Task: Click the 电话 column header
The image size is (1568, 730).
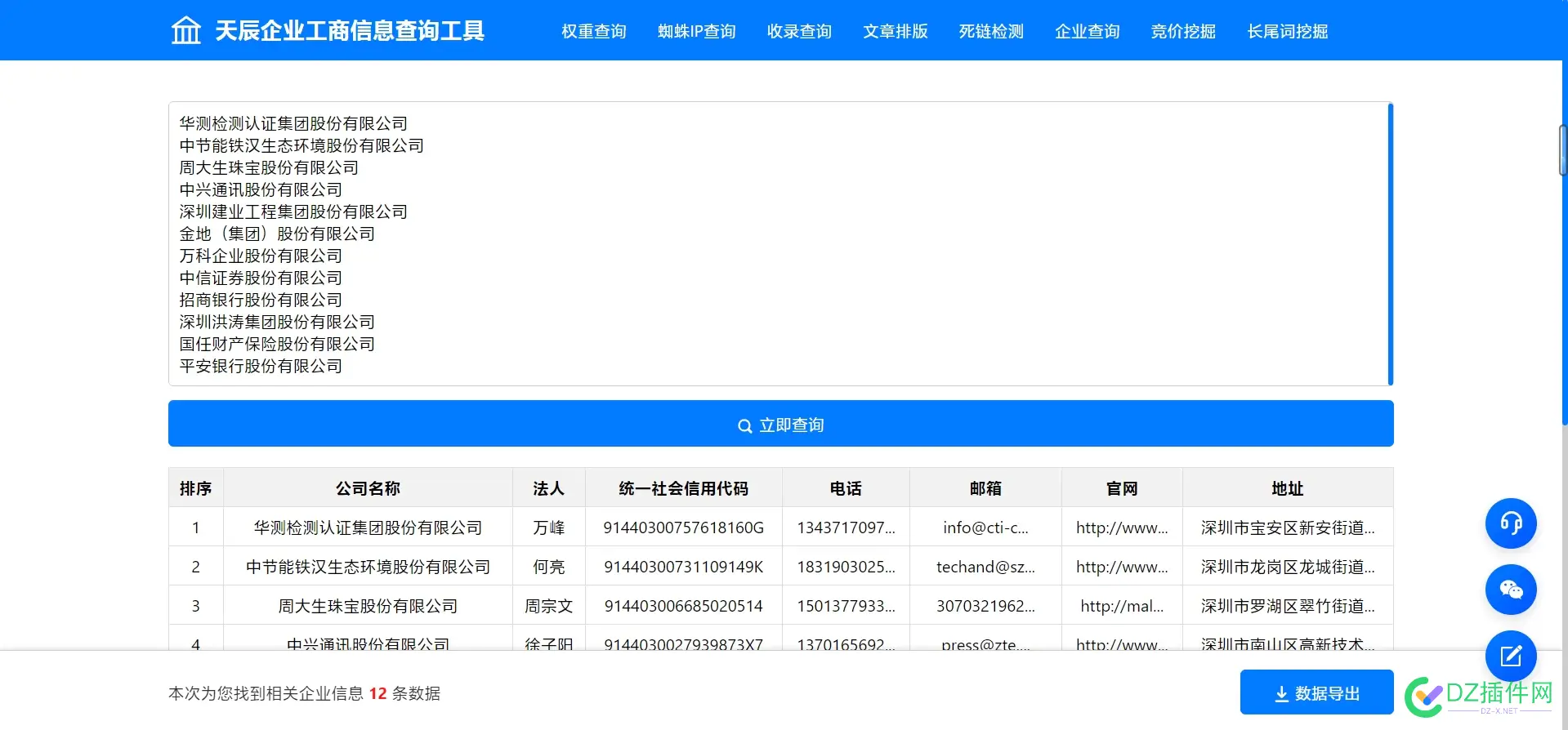Action: click(x=846, y=487)
